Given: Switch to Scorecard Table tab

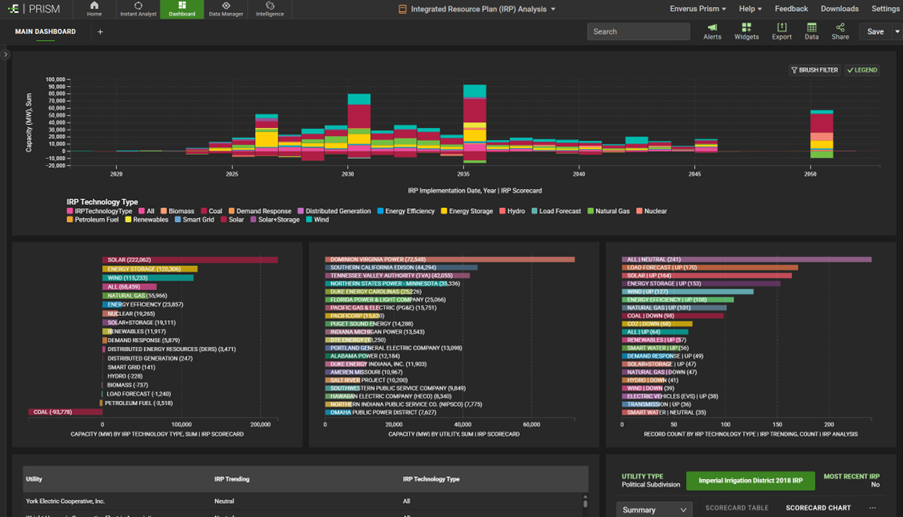Looking at the screenshot, I should tap(737, 508).
